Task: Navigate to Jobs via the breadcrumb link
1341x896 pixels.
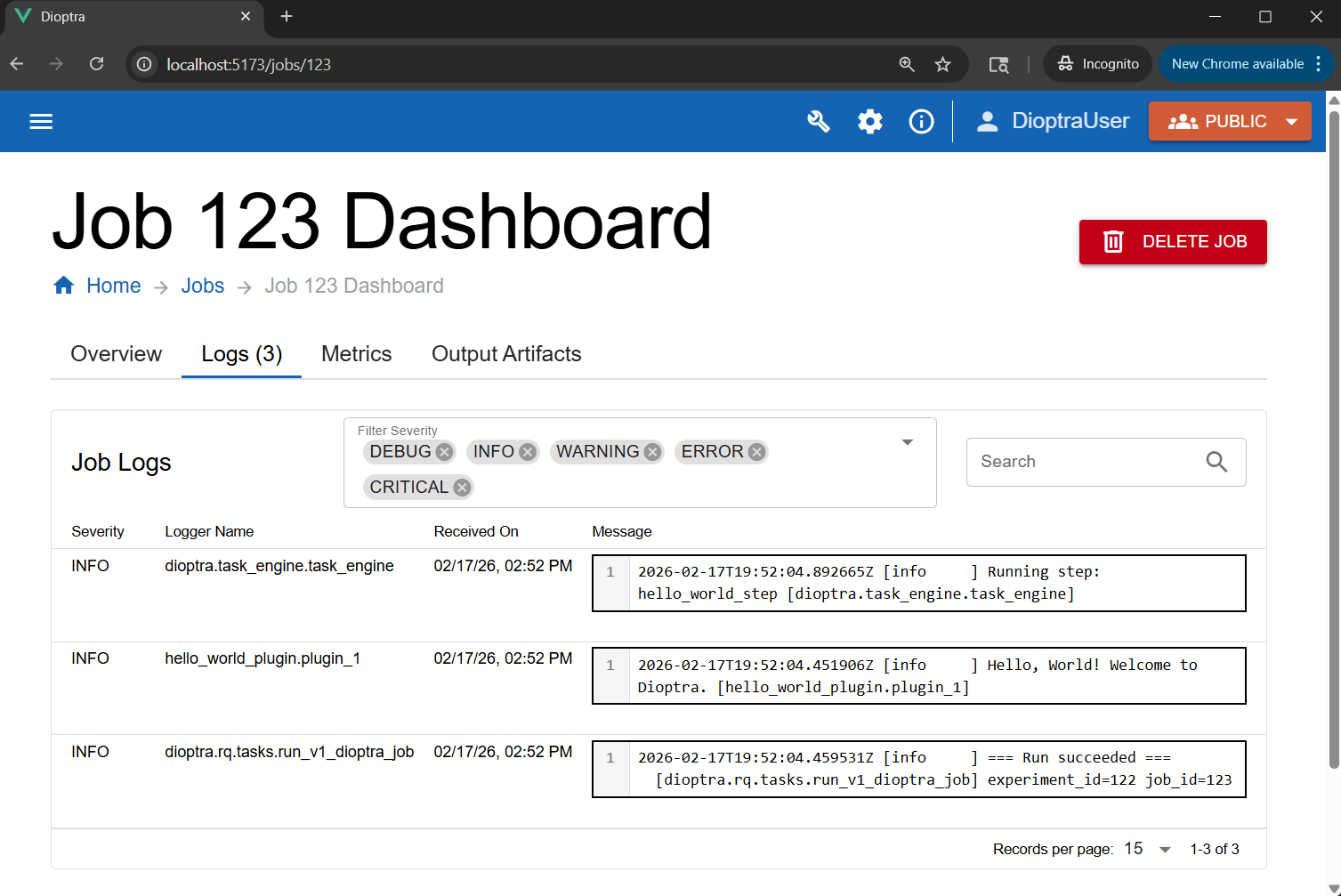Action: pos(202,285)
